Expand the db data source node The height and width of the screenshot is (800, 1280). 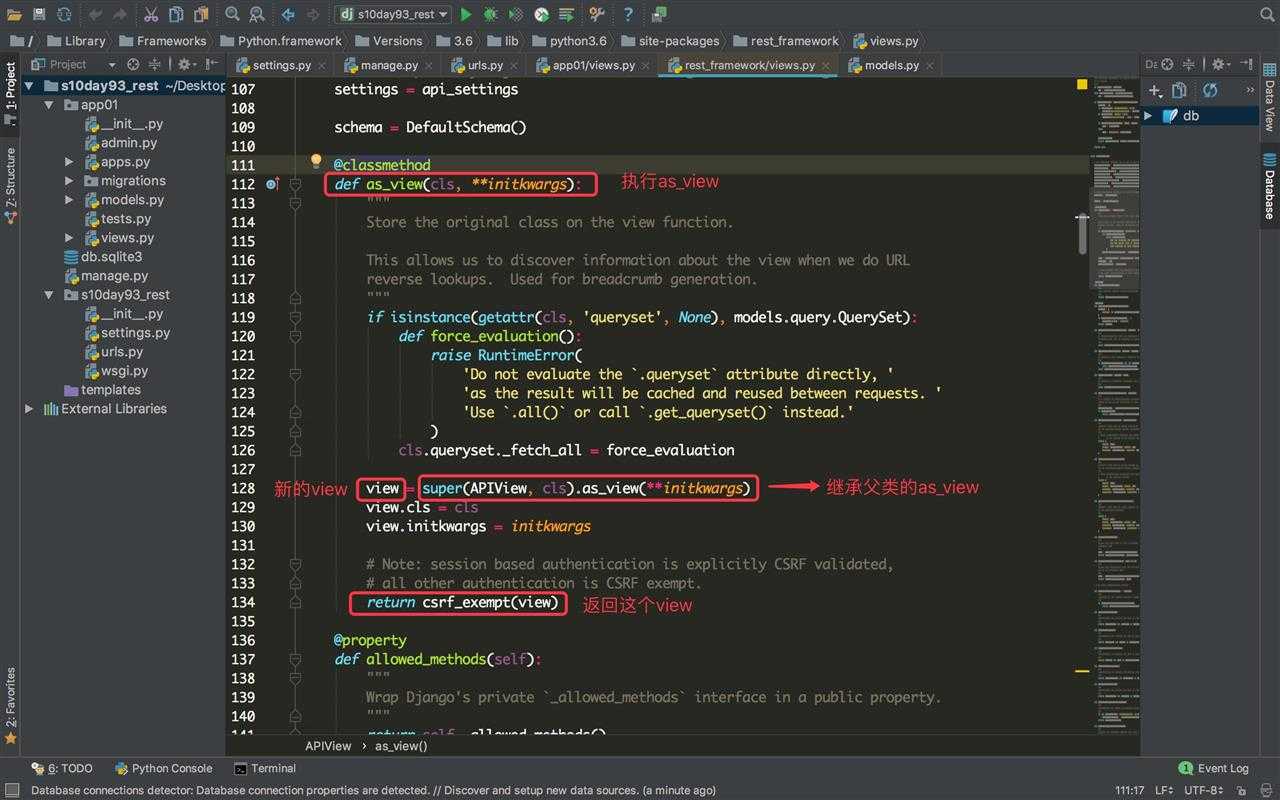(x=1148, y=116)
